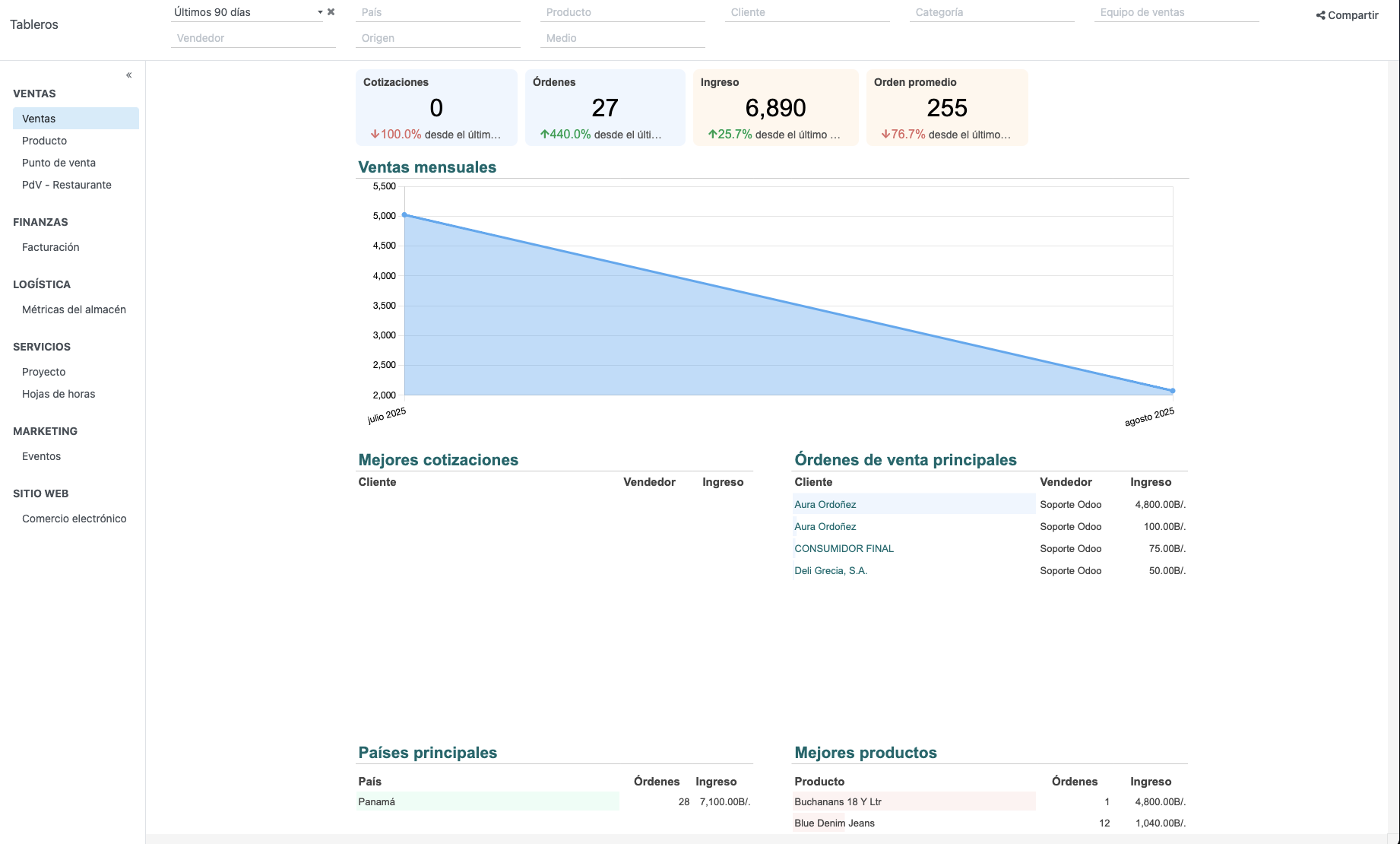
Task: Open the País filter dropdown
Action: 438,12
